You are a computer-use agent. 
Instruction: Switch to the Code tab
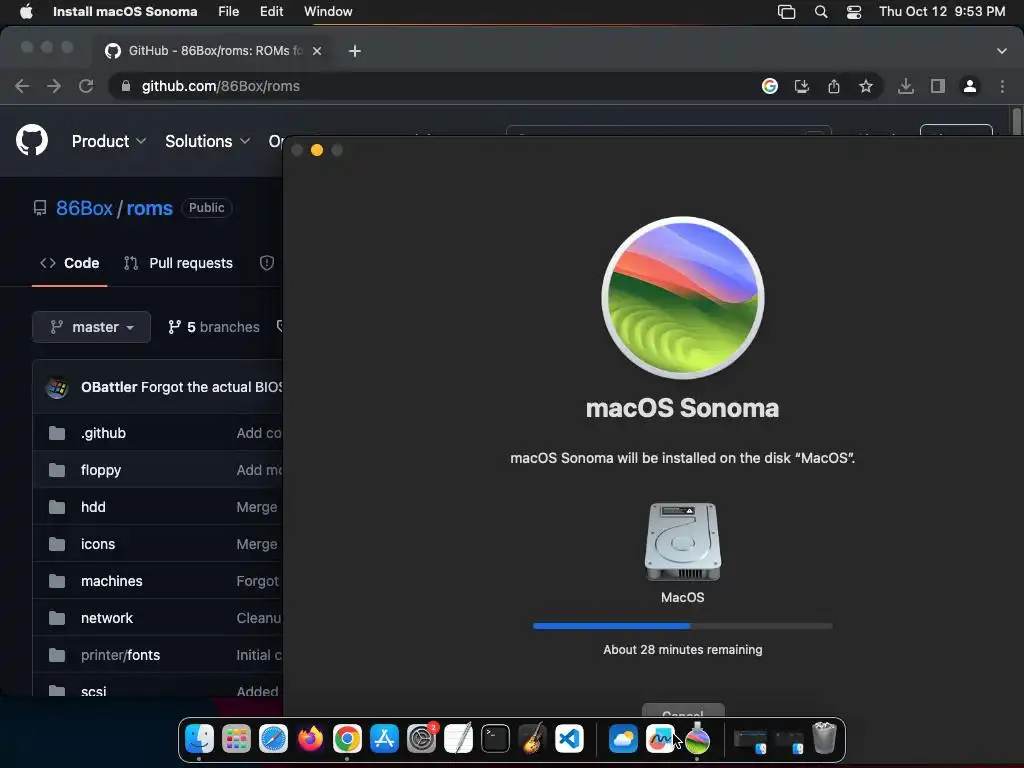click(x=70, y=263)
